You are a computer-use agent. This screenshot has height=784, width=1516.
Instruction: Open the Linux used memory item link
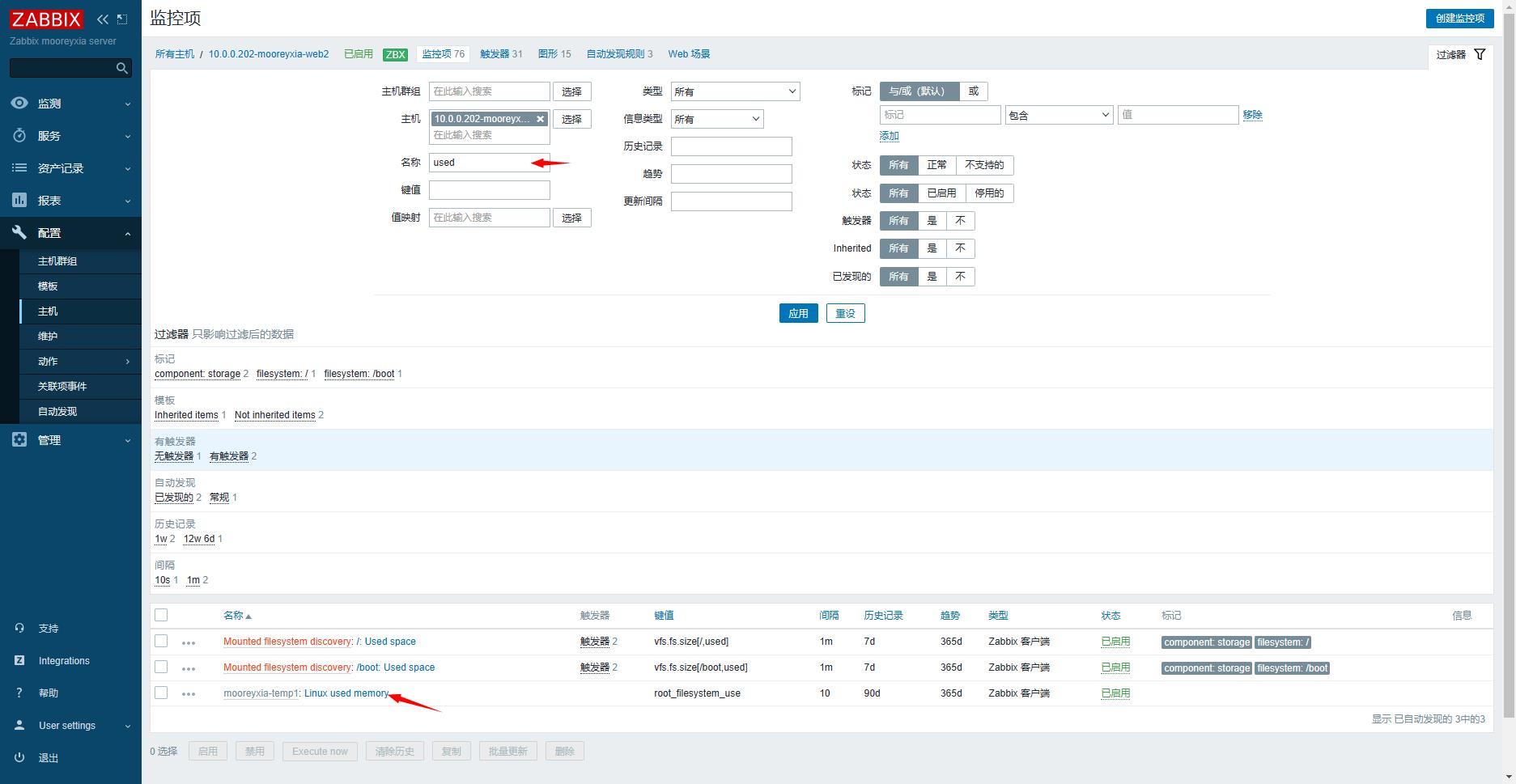click(346, 693)
